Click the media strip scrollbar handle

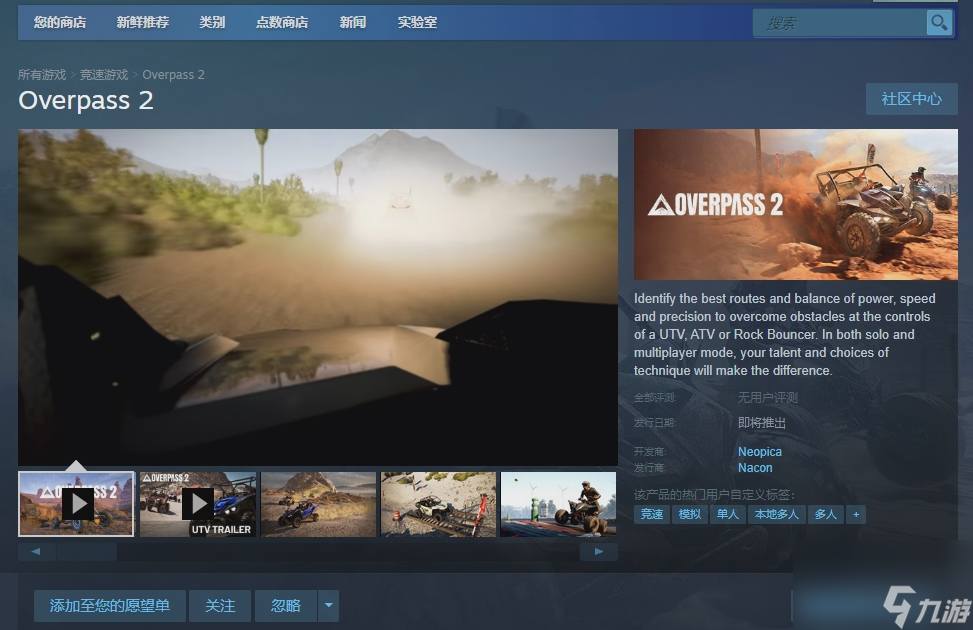pos(86,552)
